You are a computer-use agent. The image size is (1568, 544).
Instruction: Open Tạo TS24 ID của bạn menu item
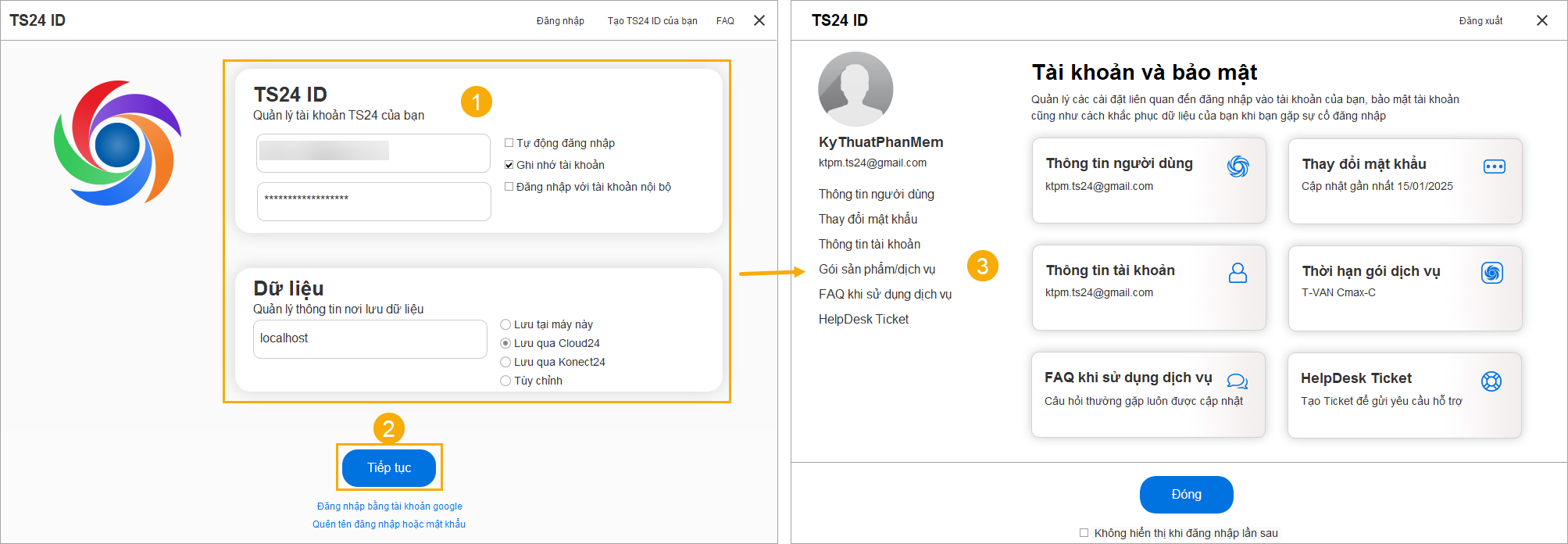click(652, 21)
